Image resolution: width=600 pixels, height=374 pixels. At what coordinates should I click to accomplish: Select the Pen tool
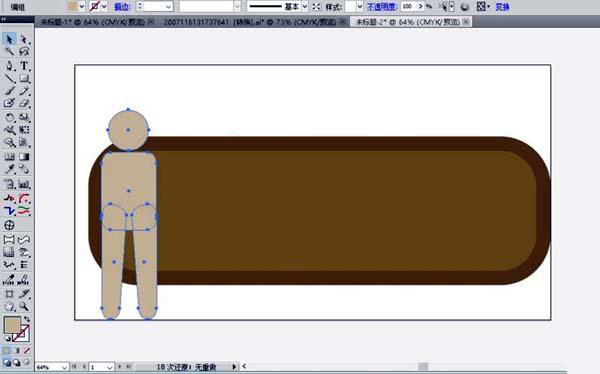(9, 65)
